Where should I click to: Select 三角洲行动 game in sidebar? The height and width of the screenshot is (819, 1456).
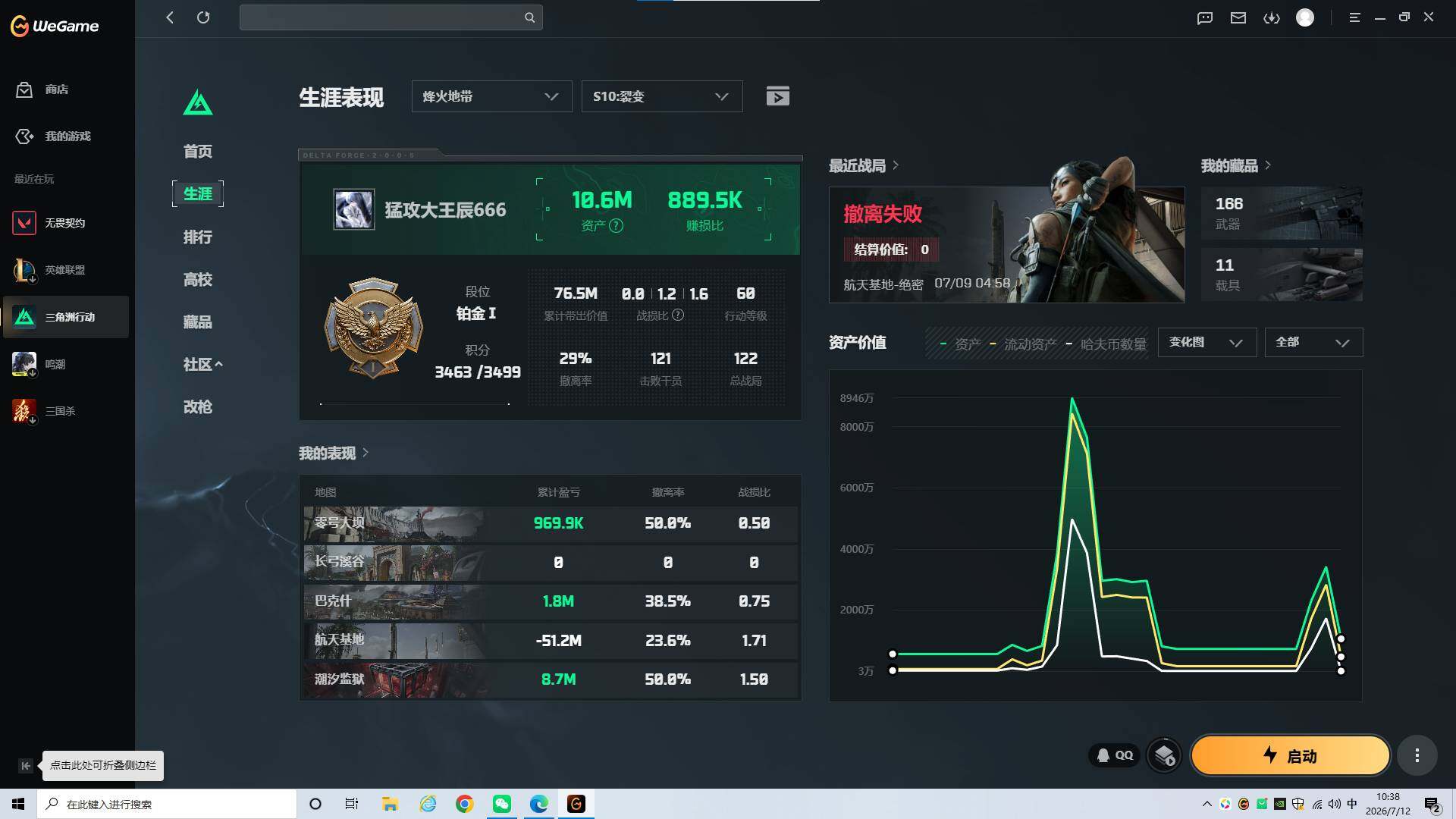pos(67,317)
